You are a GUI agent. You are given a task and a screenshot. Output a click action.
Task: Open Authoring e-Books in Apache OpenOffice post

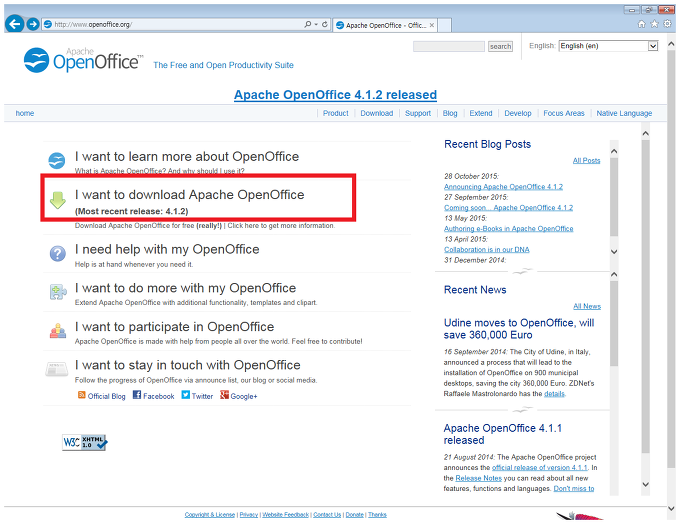click(508, 229)
